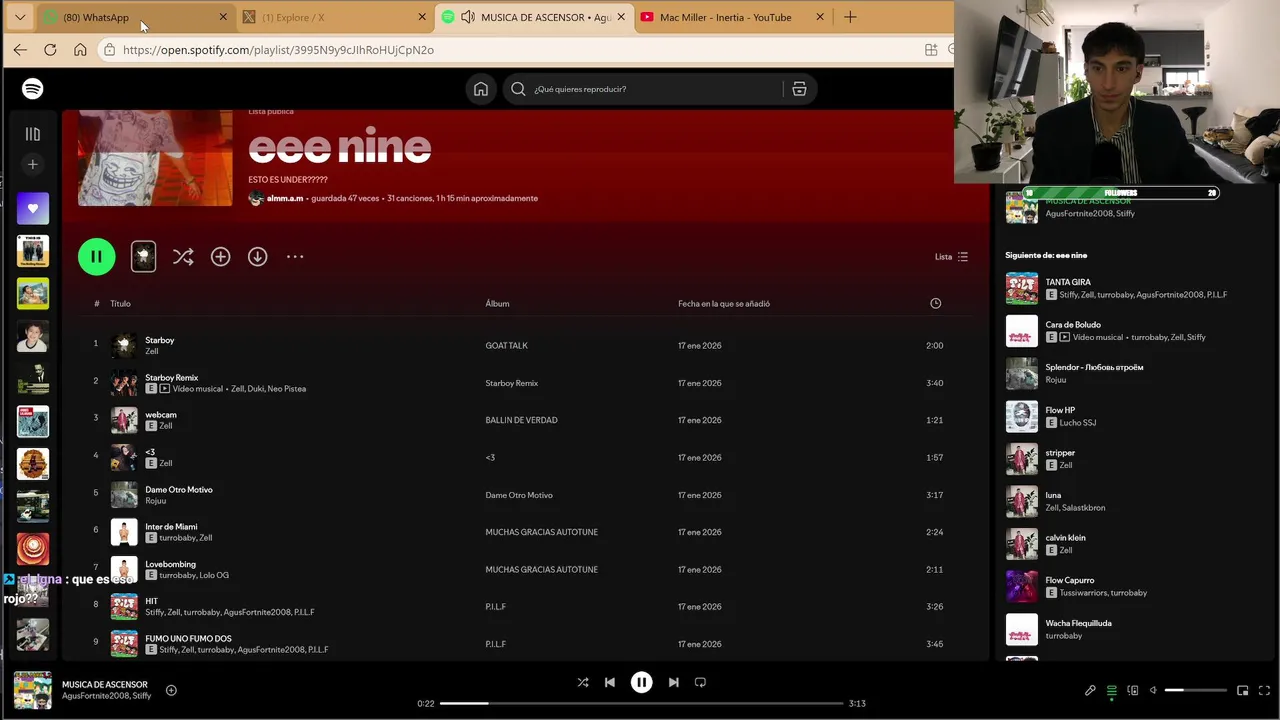The image size is (1280, 720).
Task: Click now playing album art thumbnail
Action: tap(33, 690)
